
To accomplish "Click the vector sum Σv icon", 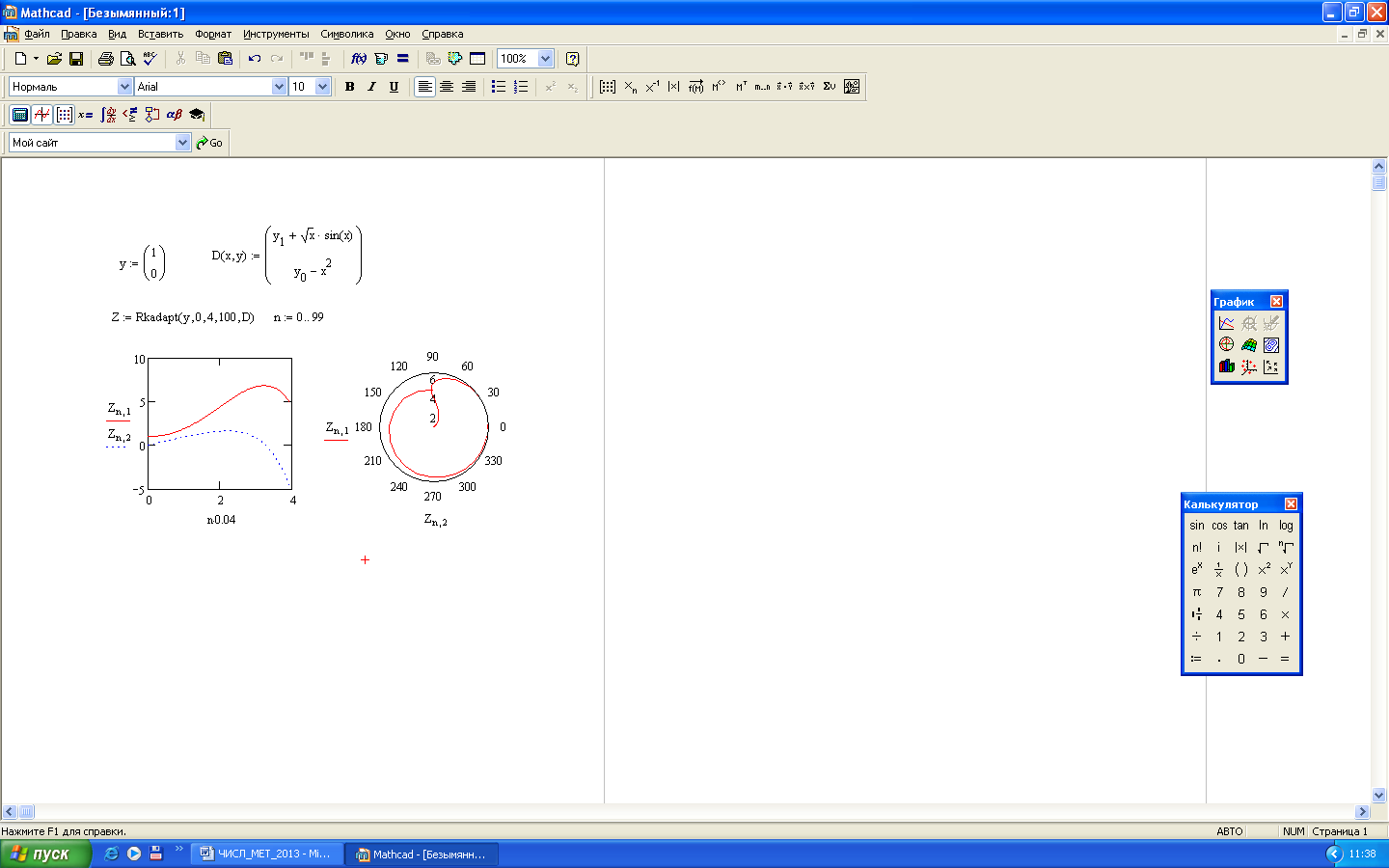I will (x=830, y=87).
